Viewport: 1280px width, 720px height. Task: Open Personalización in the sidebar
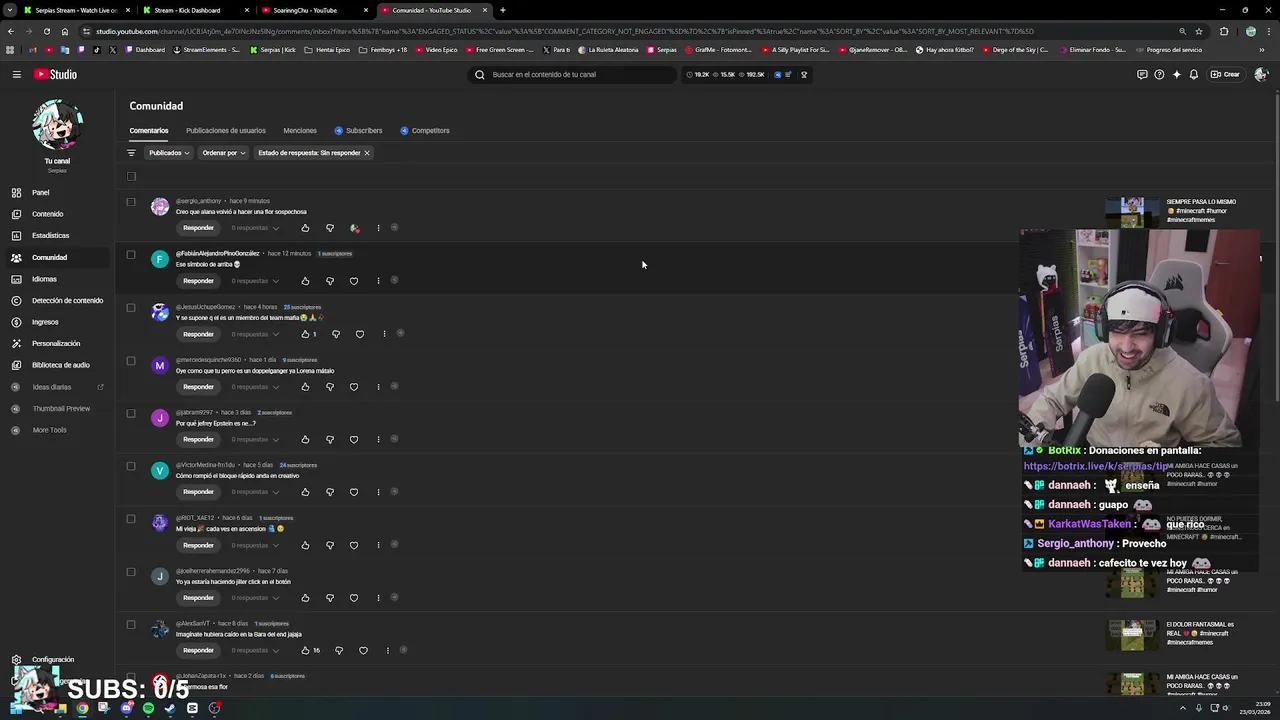coord(56,343)
